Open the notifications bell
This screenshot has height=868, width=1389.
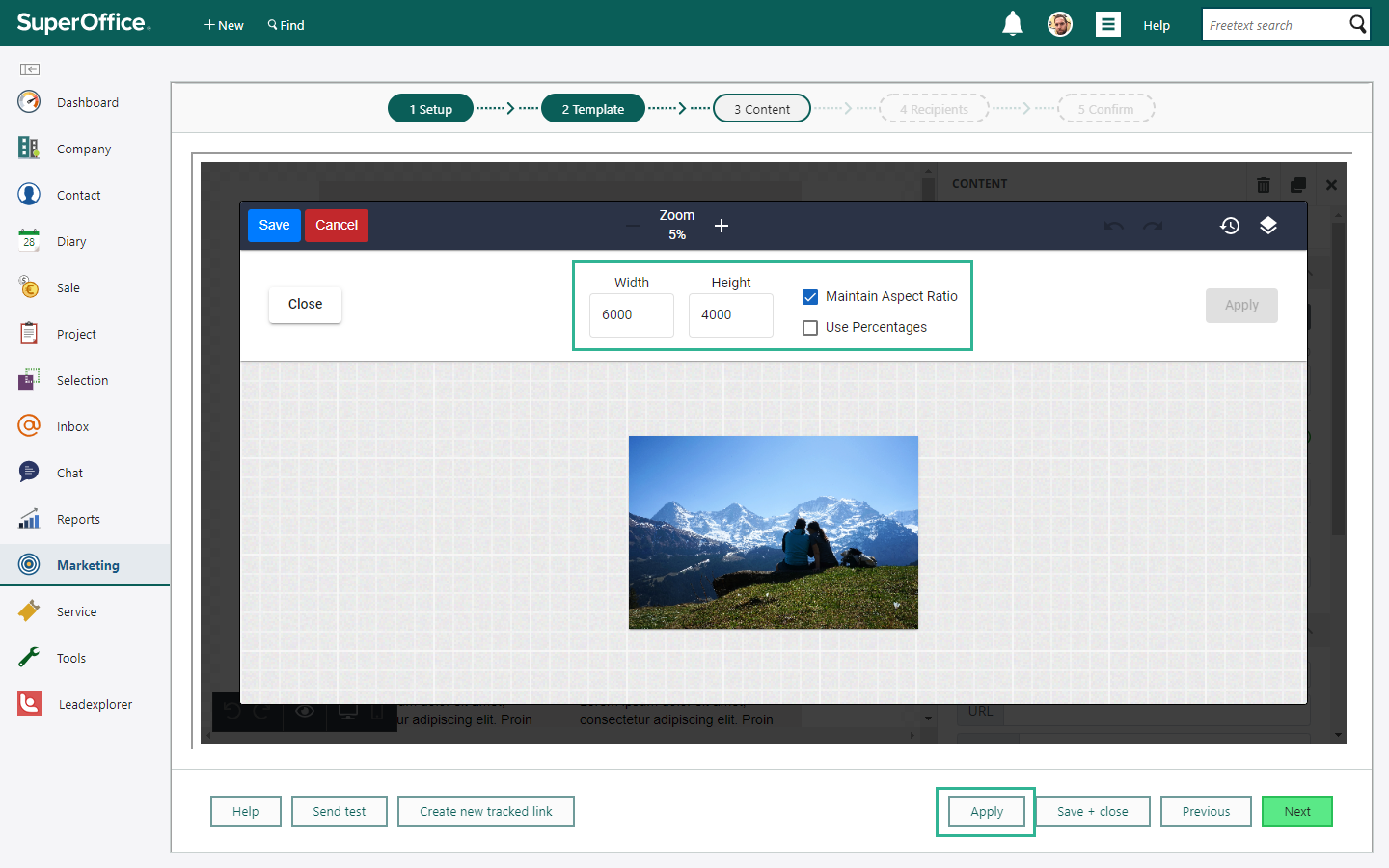(1012, 24)
